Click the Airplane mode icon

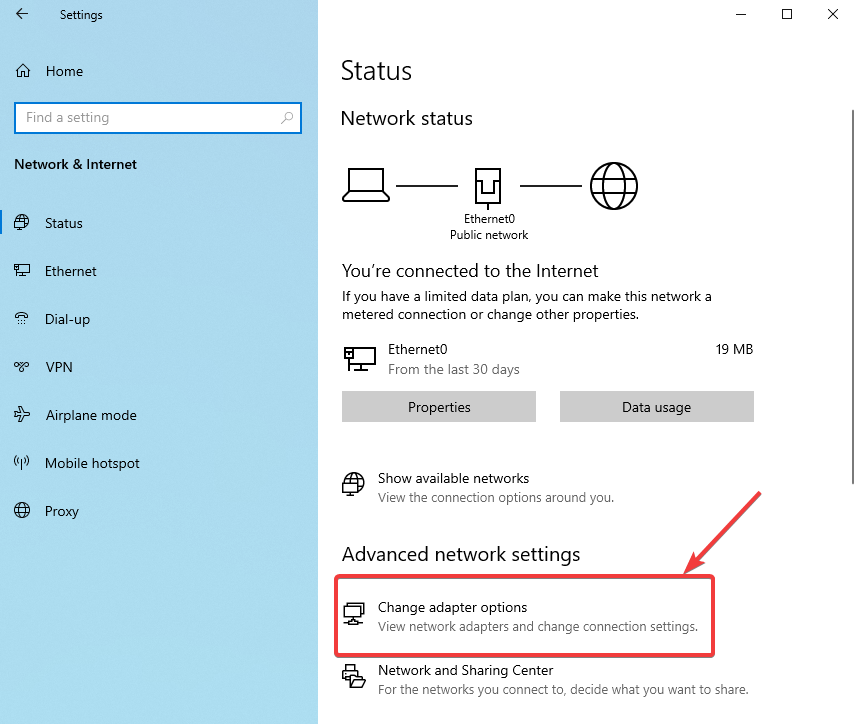coord(22,415)
